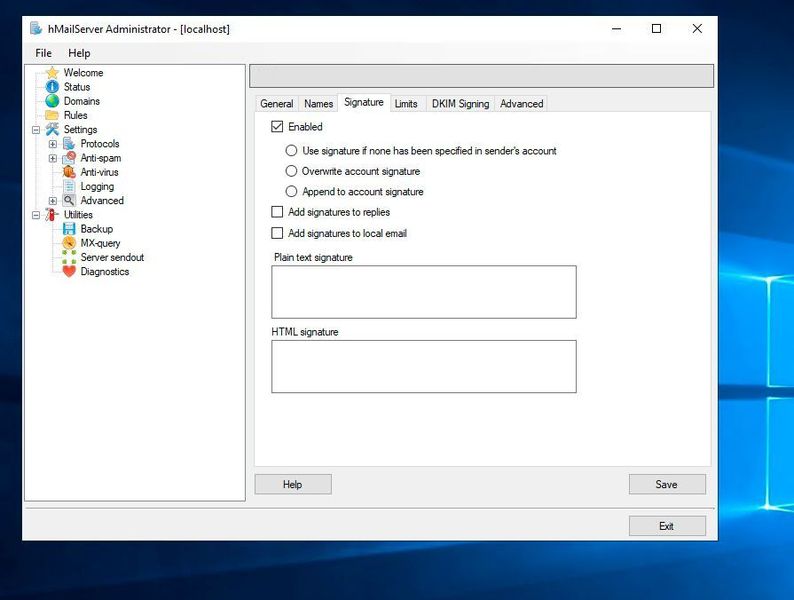Uncheck the Enabled signature checkbox
Image resolution: width=794 pixels, height=600 pixels.
pyautogui.click(x=278, y=127)
